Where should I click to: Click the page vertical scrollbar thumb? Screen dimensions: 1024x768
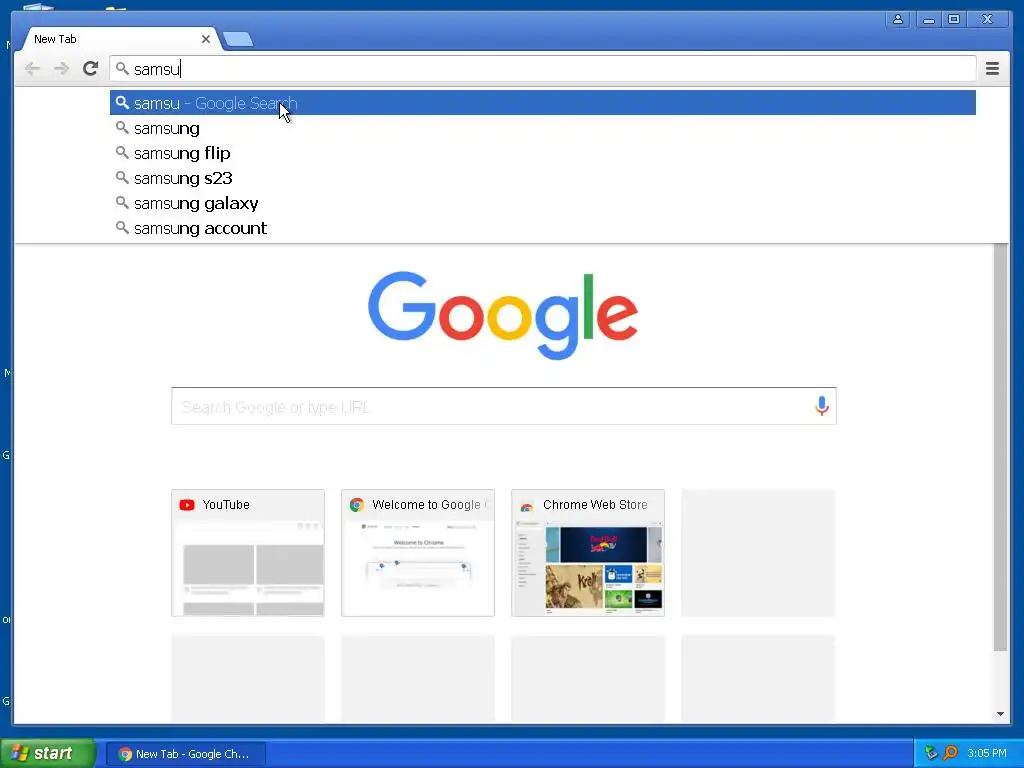tap(1000, 447)
